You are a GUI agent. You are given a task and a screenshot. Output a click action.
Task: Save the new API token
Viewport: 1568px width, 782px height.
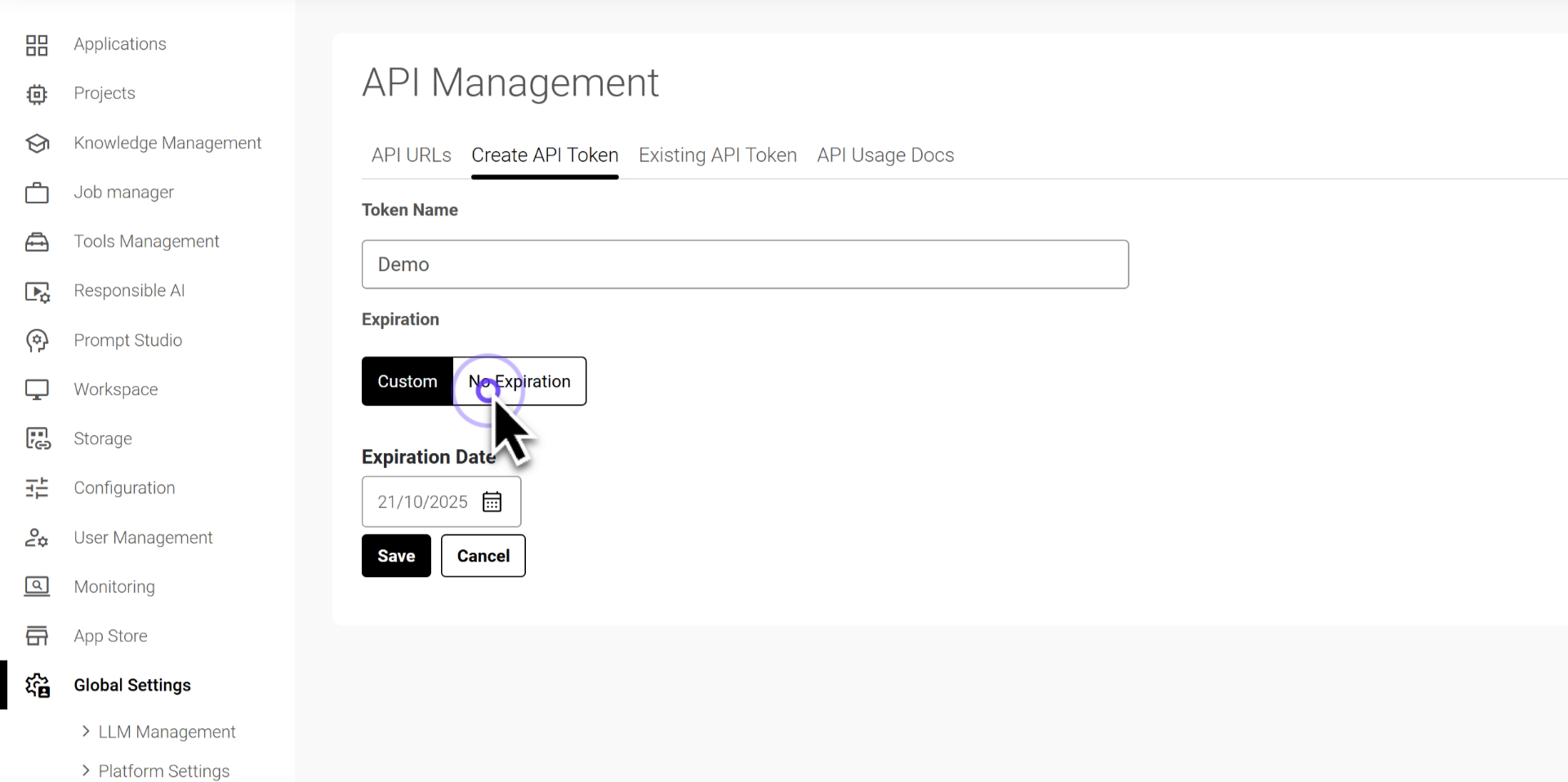[x=395, y=555]
